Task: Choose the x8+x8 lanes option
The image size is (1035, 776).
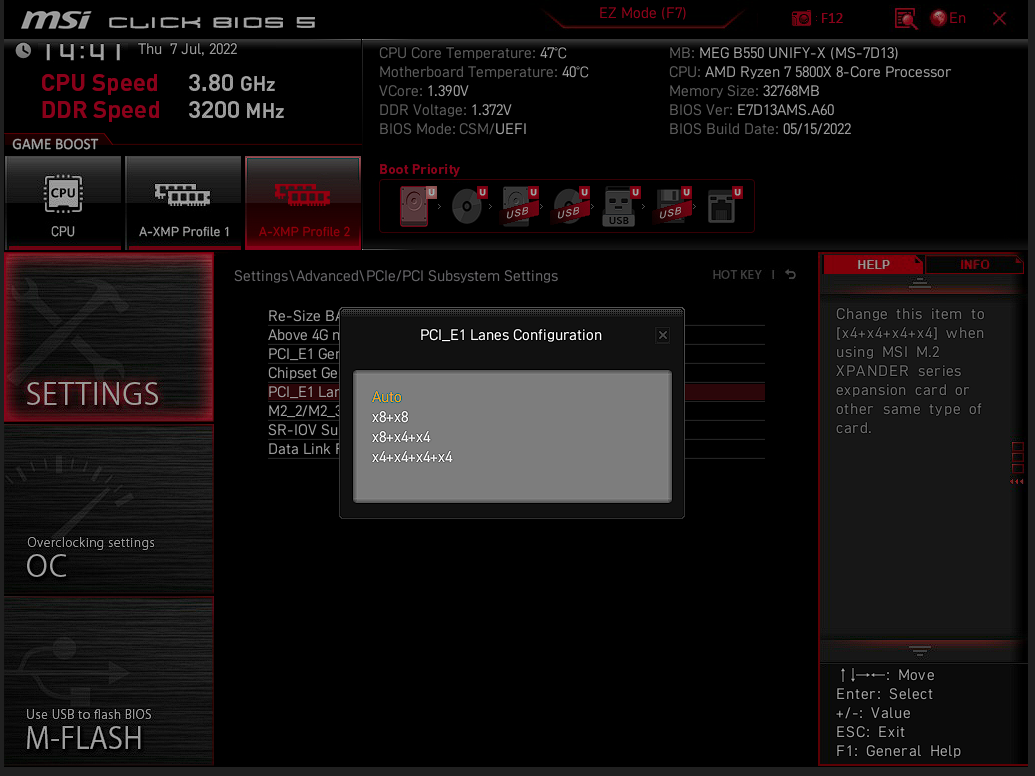Action: (x=390, y=417)
